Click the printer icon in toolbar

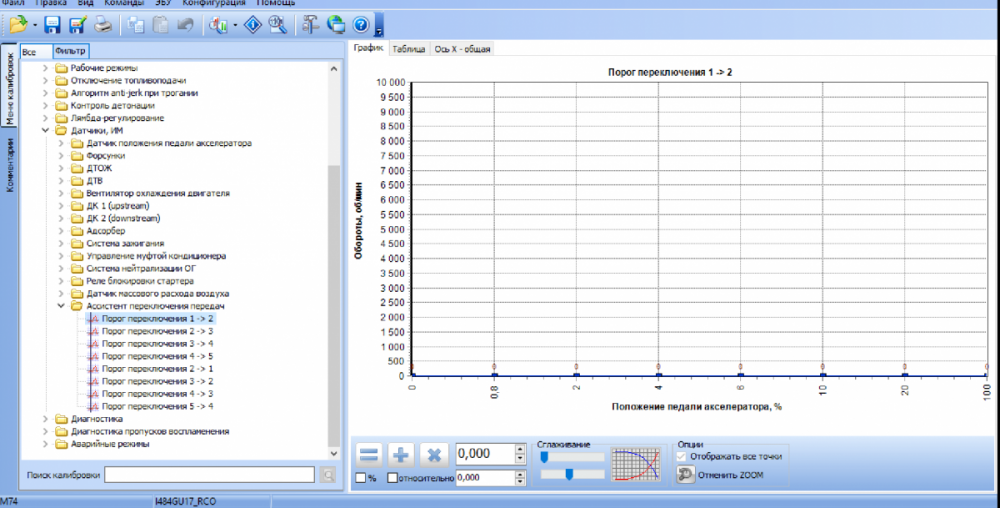pos(102,25)
